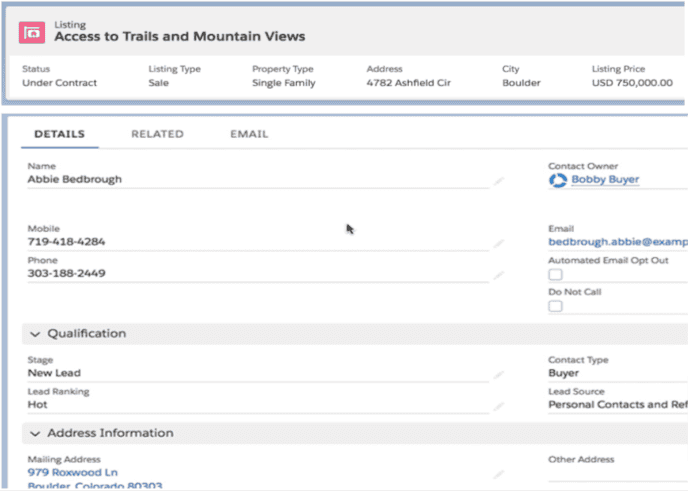The height and width of the screenshot is (491, 688).
Task: Edit Mailing Address with pencil icon
Action: click(x=498, y=475)
